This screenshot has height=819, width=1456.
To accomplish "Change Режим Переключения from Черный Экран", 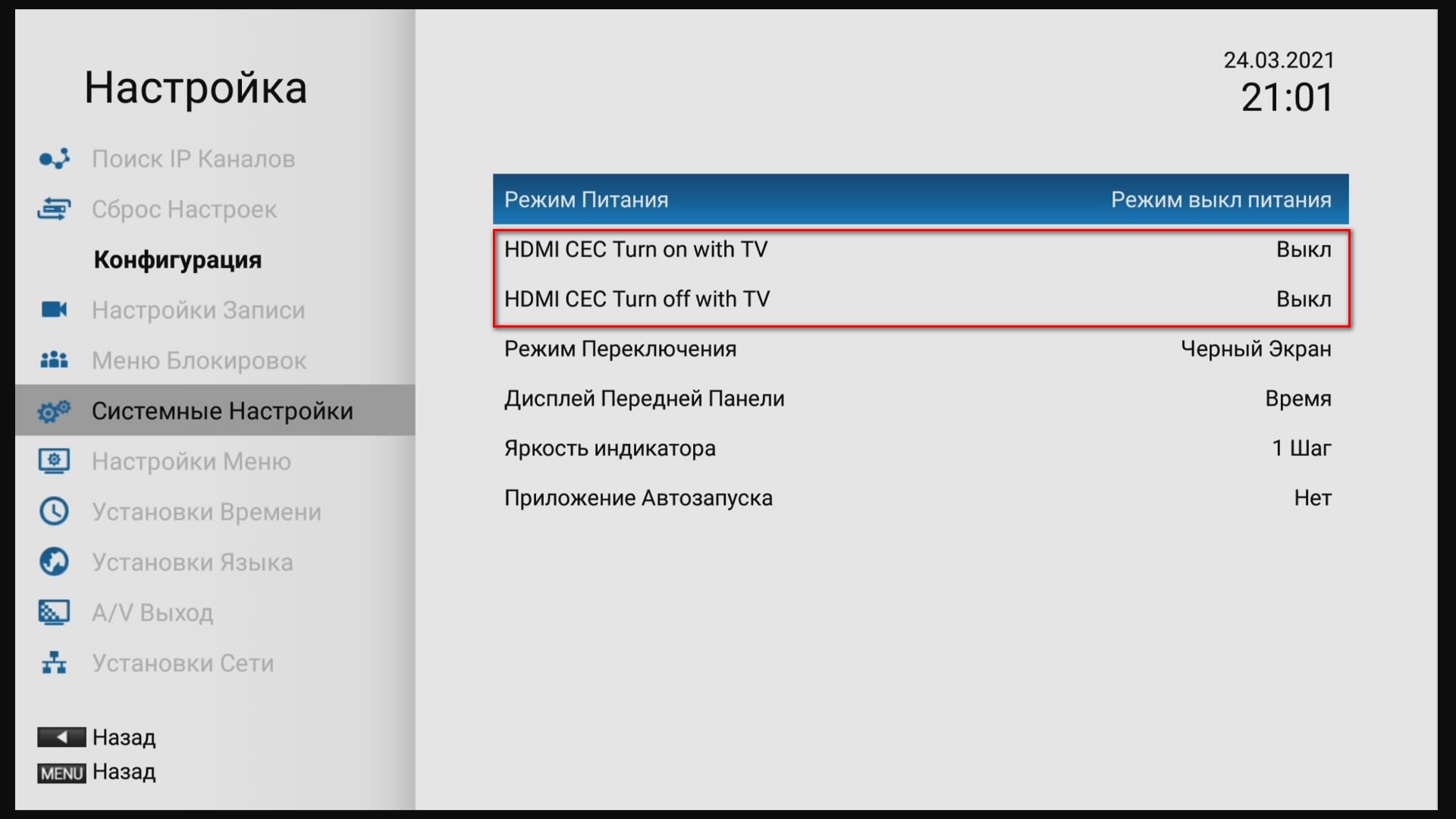I will 921,349.
